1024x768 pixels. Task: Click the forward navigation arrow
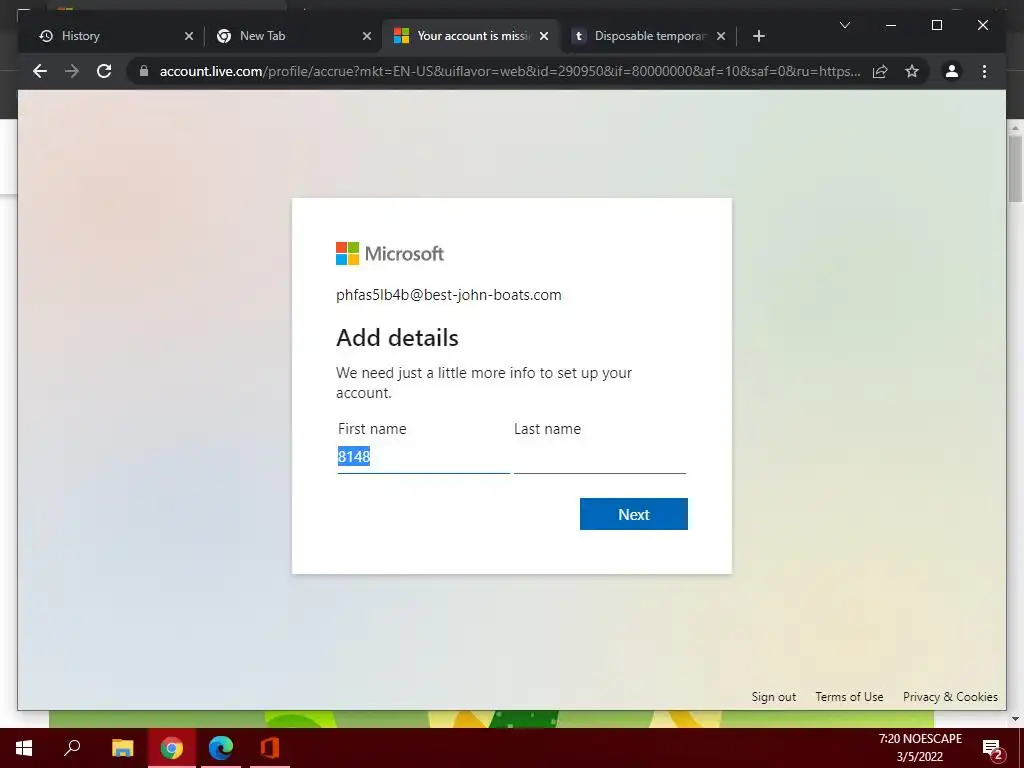tap(72, 71)
